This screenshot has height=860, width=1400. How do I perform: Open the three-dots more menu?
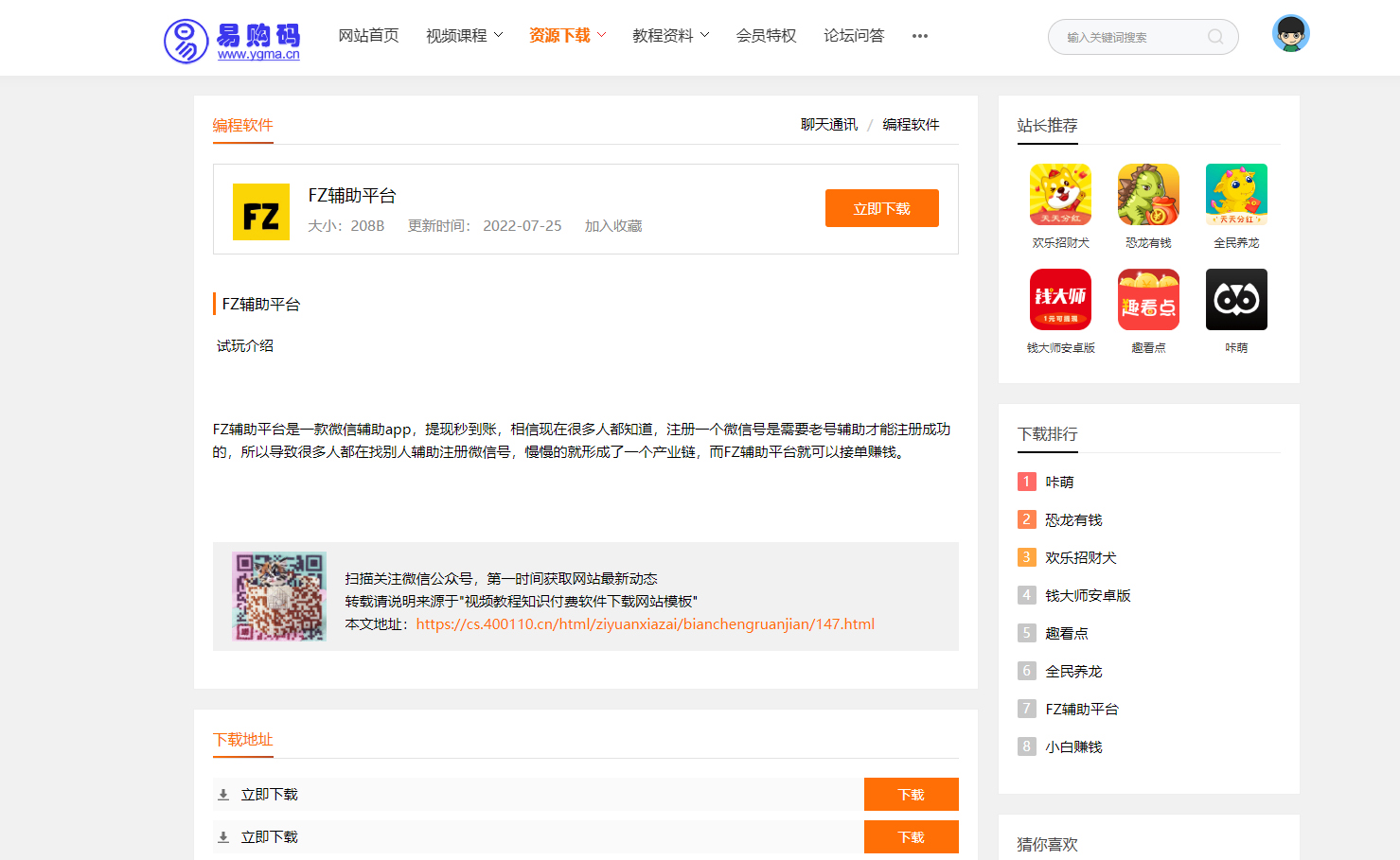[x=920, y=36]
